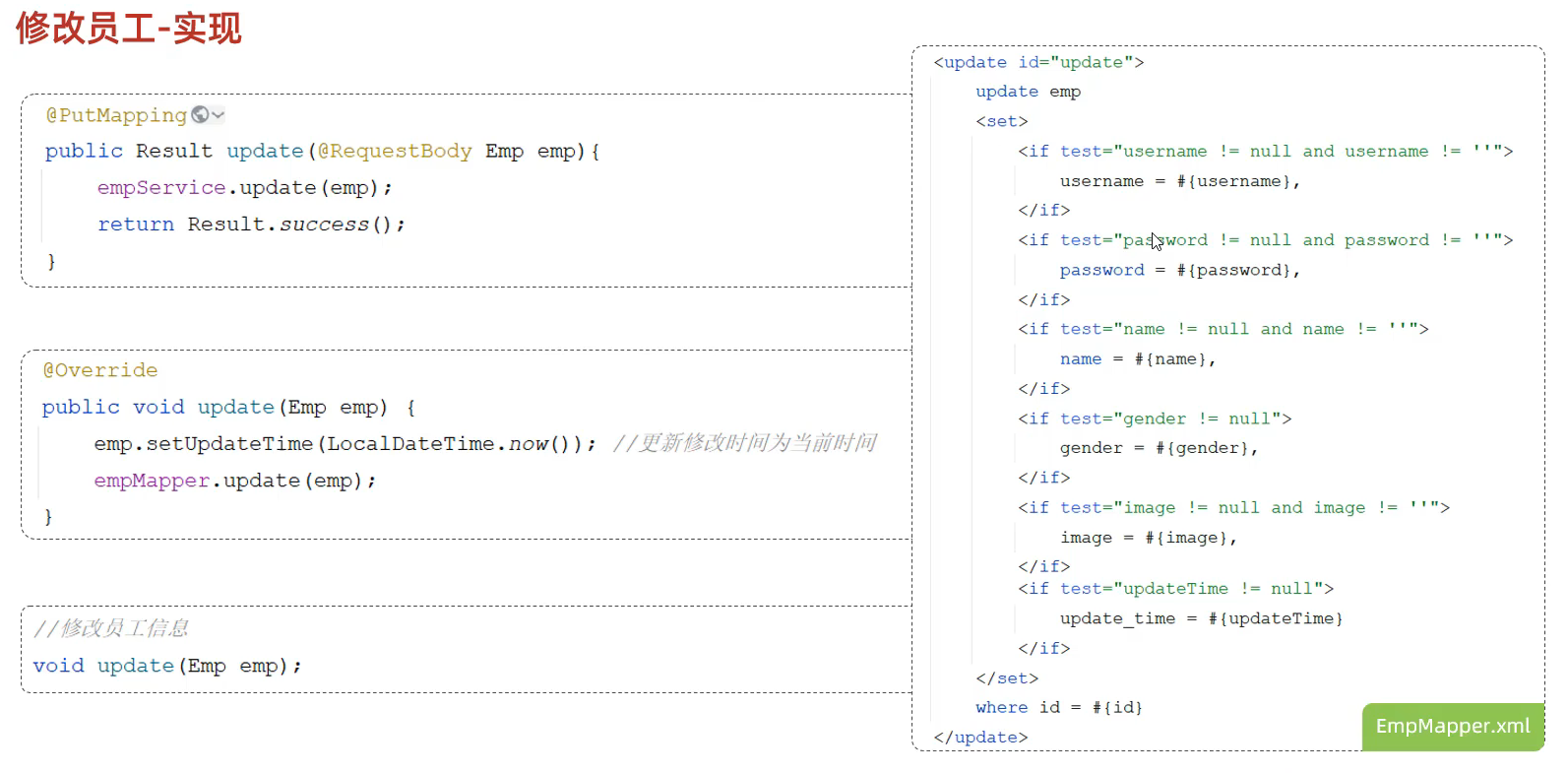Click the username if-test condition line
The width and height of the screenshot is (1568, 773).
1265,152
